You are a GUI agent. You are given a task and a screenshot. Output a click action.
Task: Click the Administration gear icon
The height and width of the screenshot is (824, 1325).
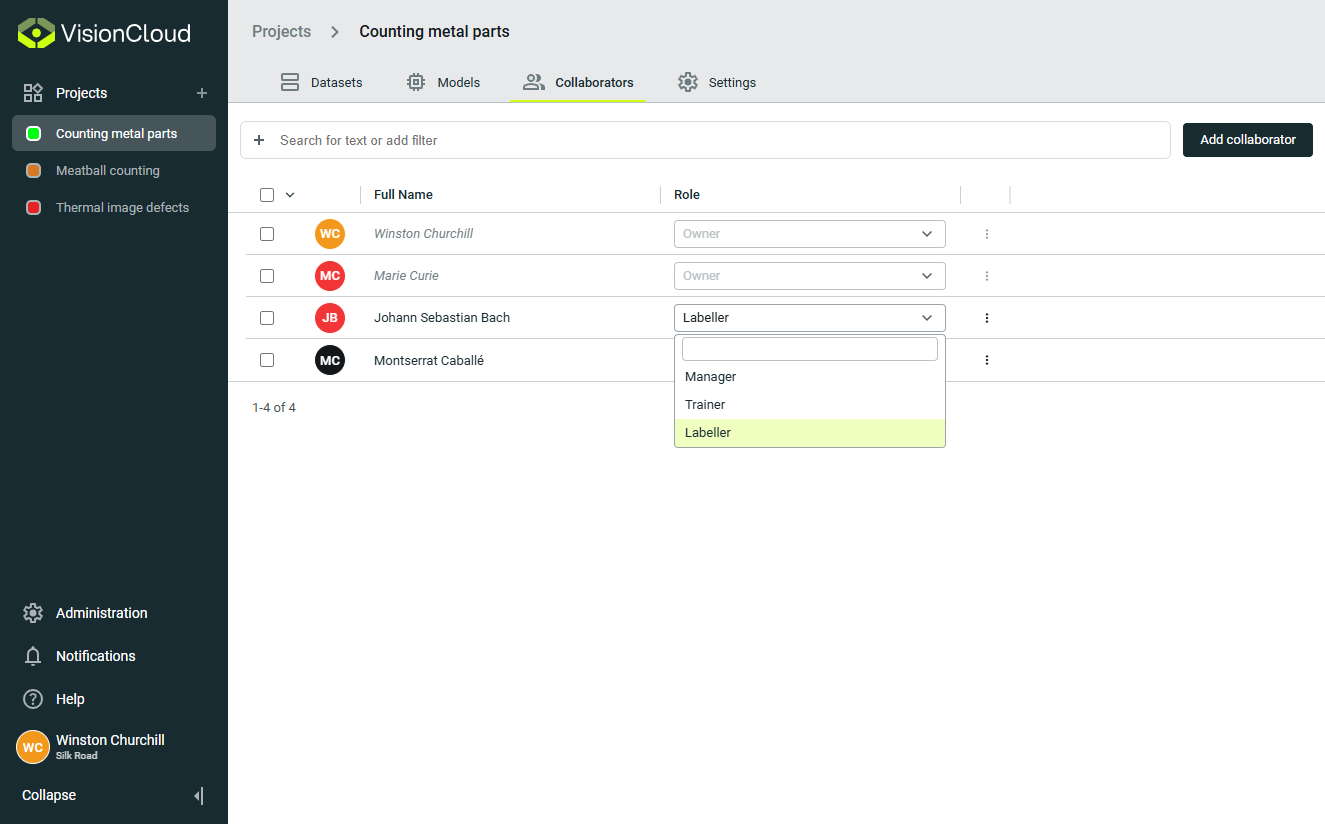(33, 613)
